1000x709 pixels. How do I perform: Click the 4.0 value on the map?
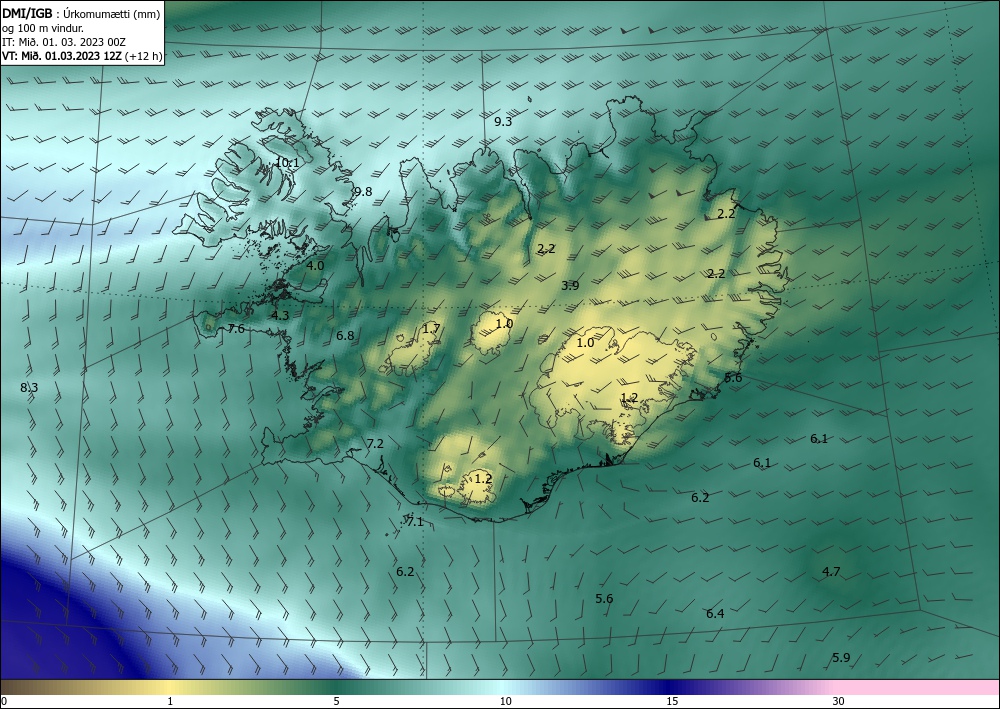[x=315, y=266]
